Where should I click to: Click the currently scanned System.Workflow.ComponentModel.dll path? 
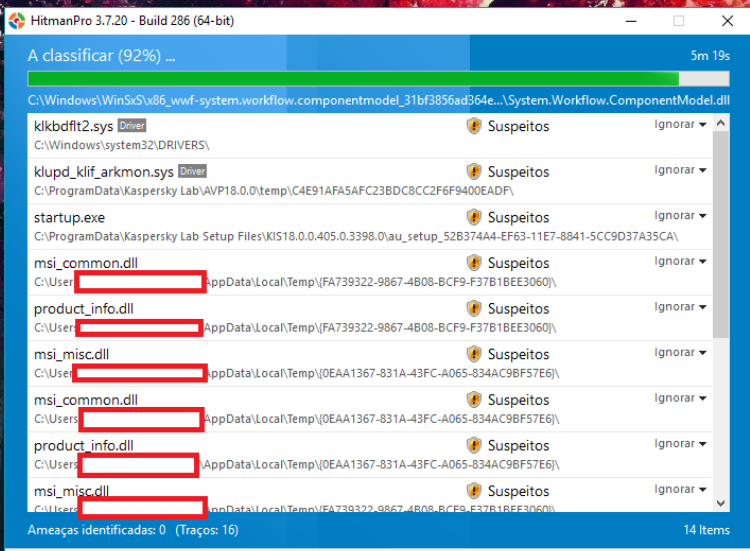coord(378,100)
